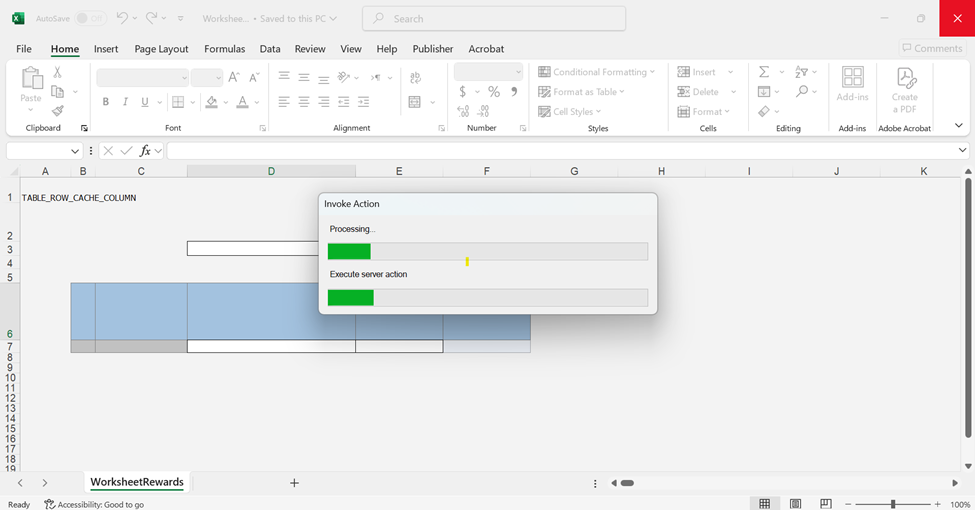Expand the Conditional Formatting dropdown

point(596,72)
